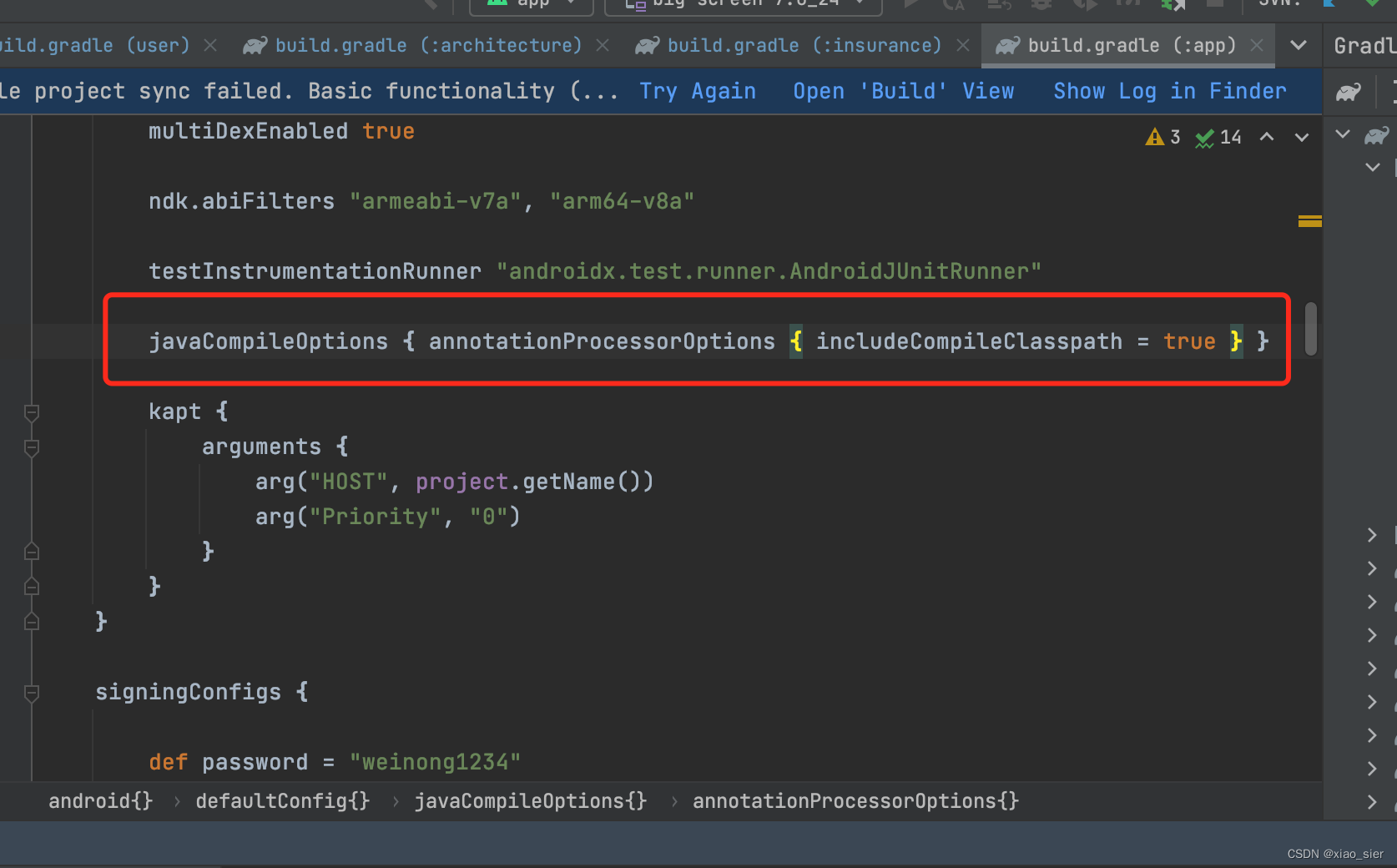Click Show Log in Finder link
Image resolution: width=1397 pixels, height=868 pixels.
(x=1169, y=91)
